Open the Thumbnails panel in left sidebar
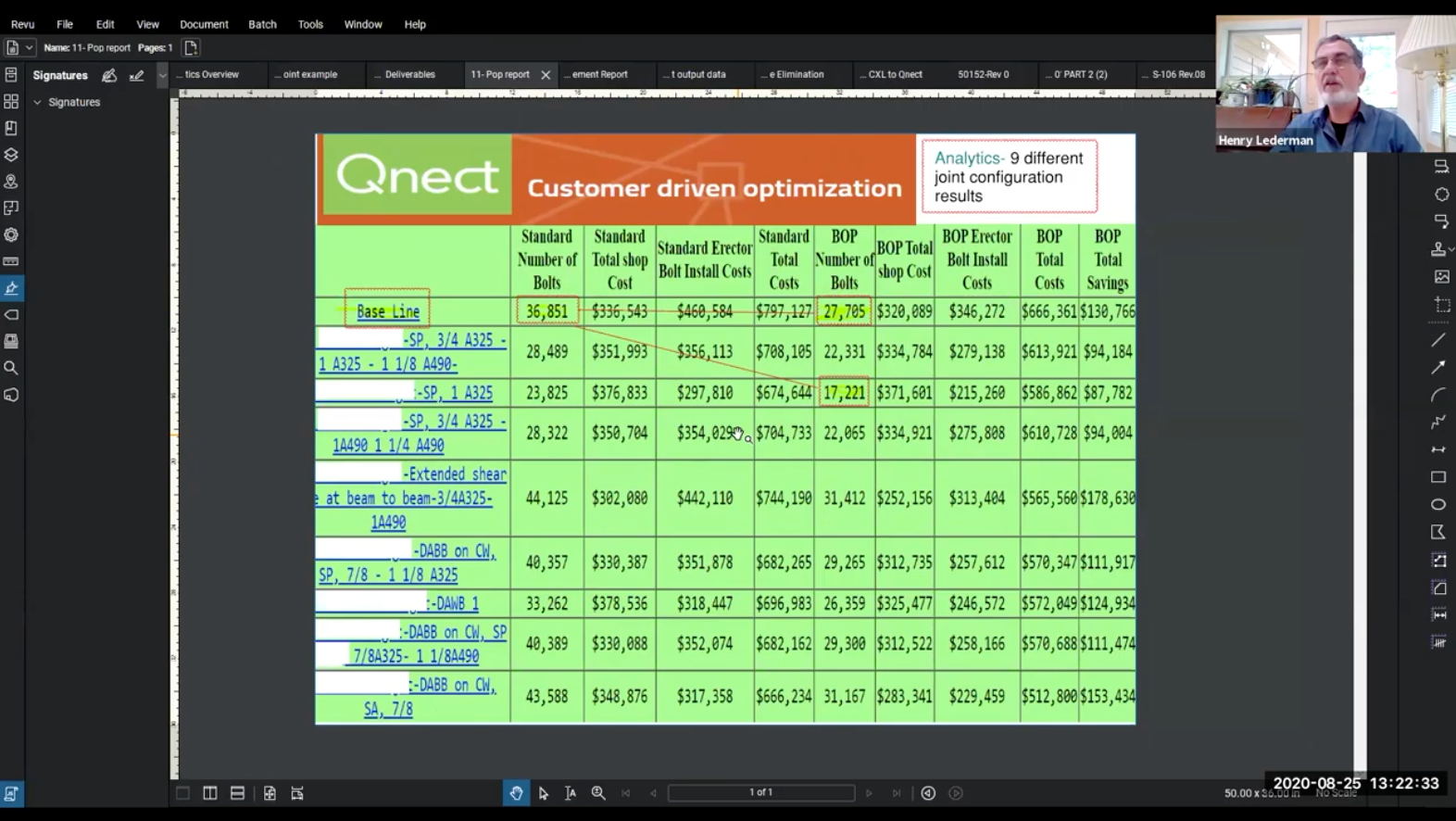The image size is (1456, 821). (11, 101)
